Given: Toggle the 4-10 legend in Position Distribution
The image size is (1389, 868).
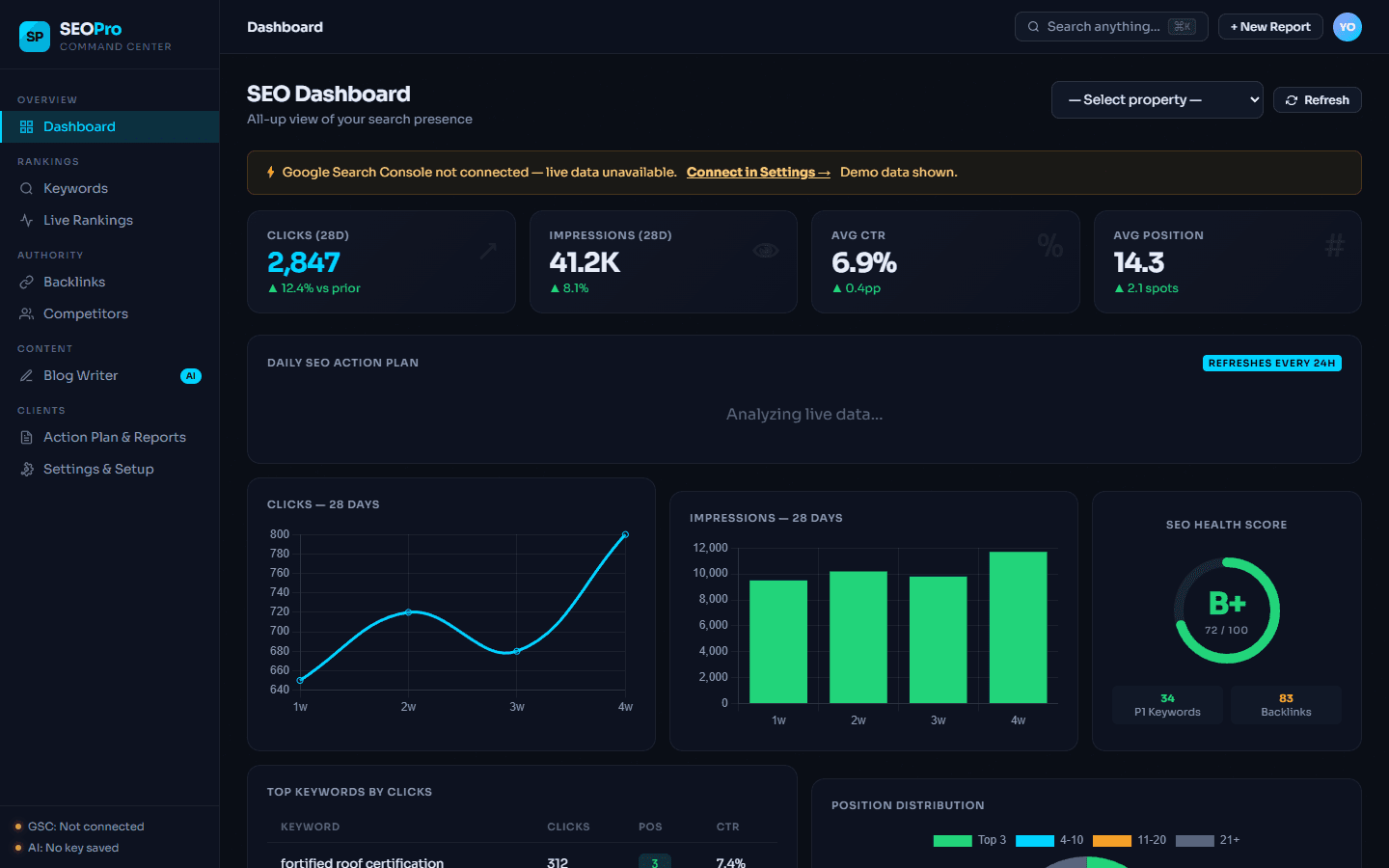Looking at the screenshot, I should pyautogui.click(x=1049, y=840).
